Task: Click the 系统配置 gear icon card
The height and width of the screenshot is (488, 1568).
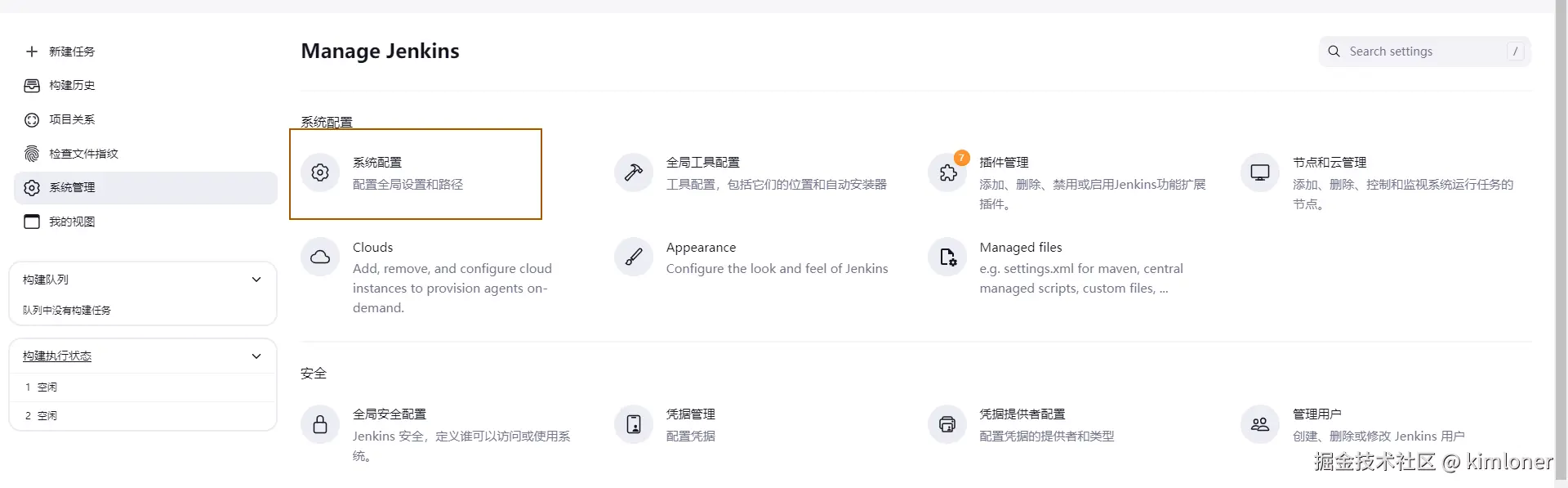Action: pyautogui.click(x=320, y=172)
